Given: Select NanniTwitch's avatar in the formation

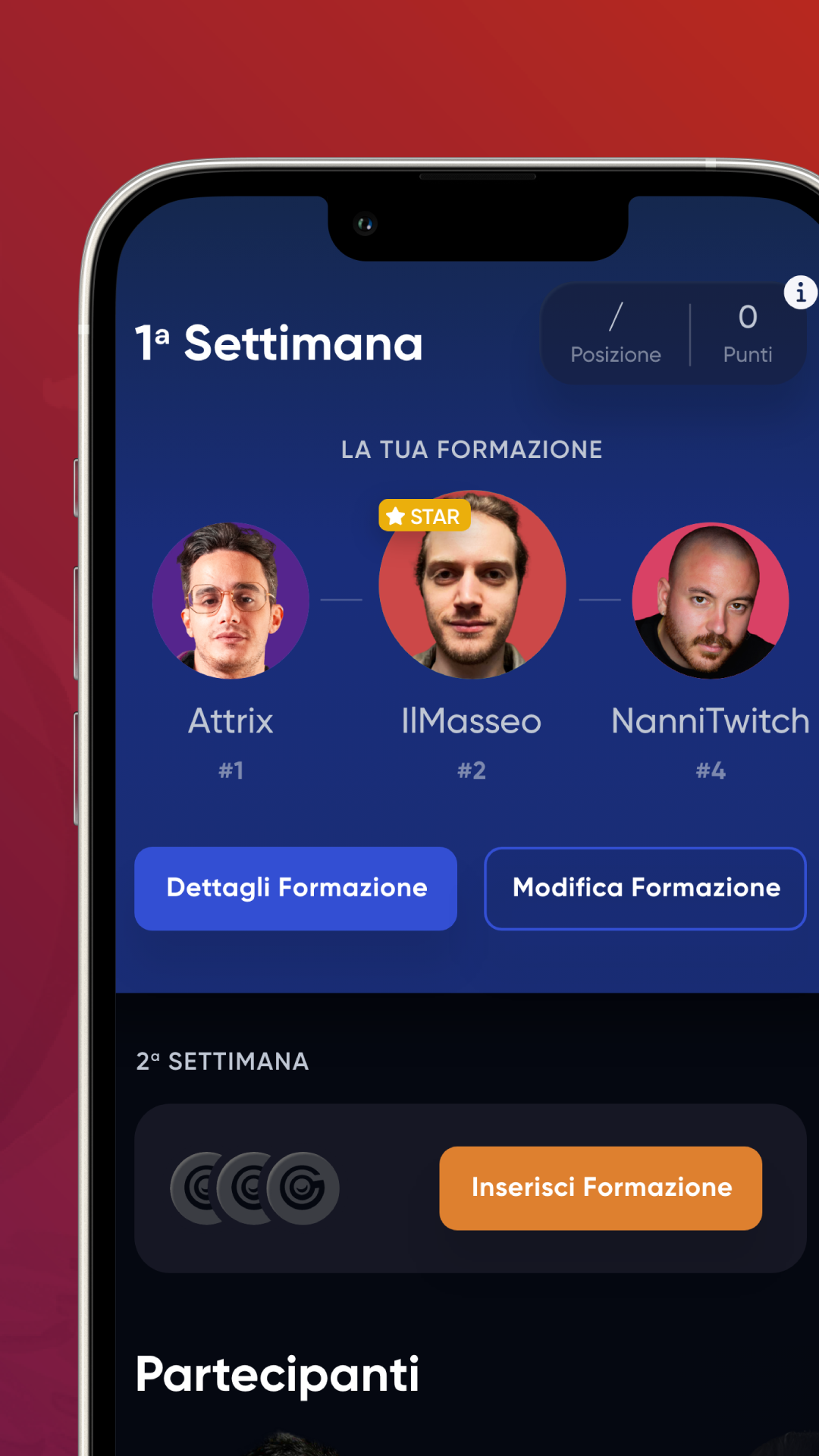Looking at the screenshot, I should click(x=711, y=601).
